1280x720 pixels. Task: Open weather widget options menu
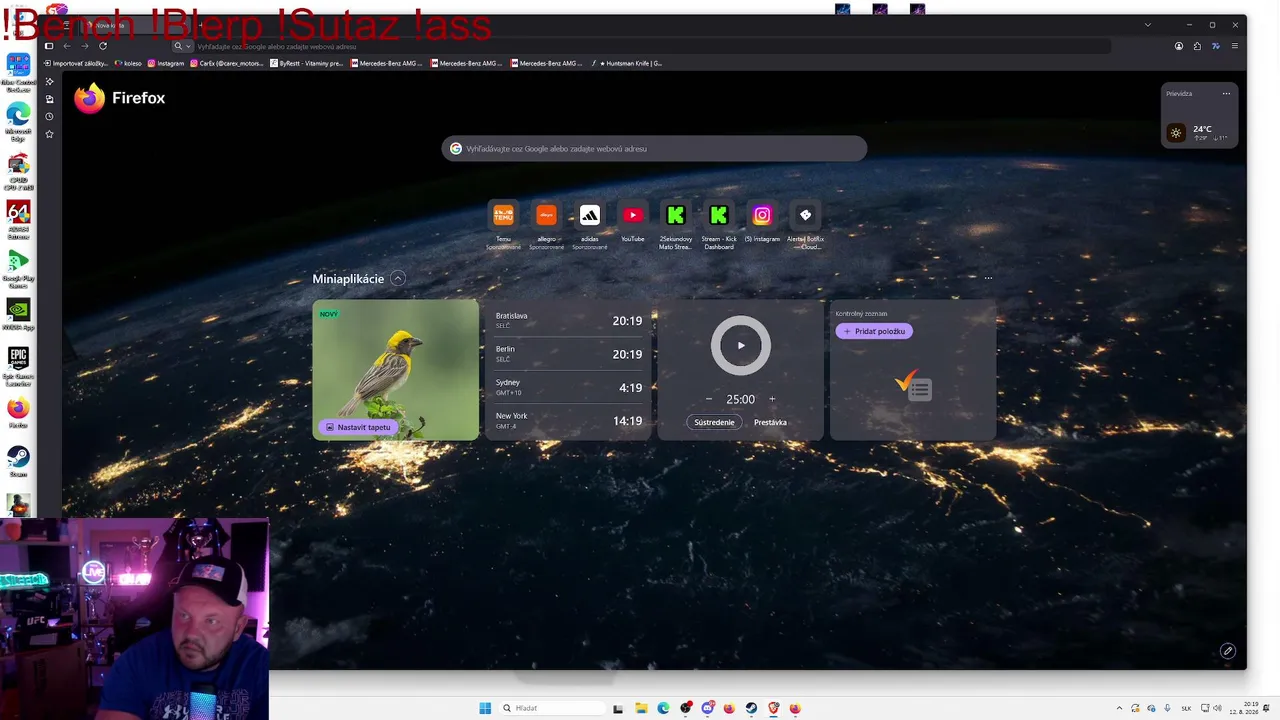point(1226,94)
